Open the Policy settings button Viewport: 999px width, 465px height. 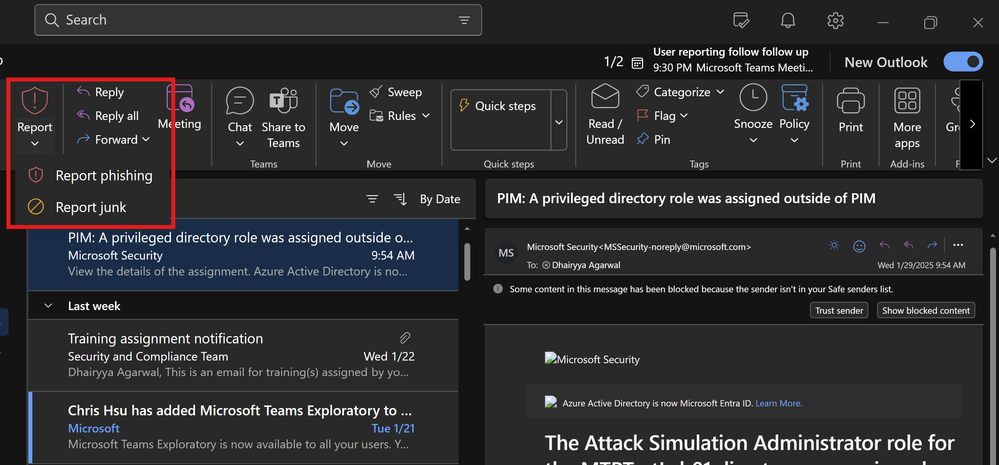794,108
